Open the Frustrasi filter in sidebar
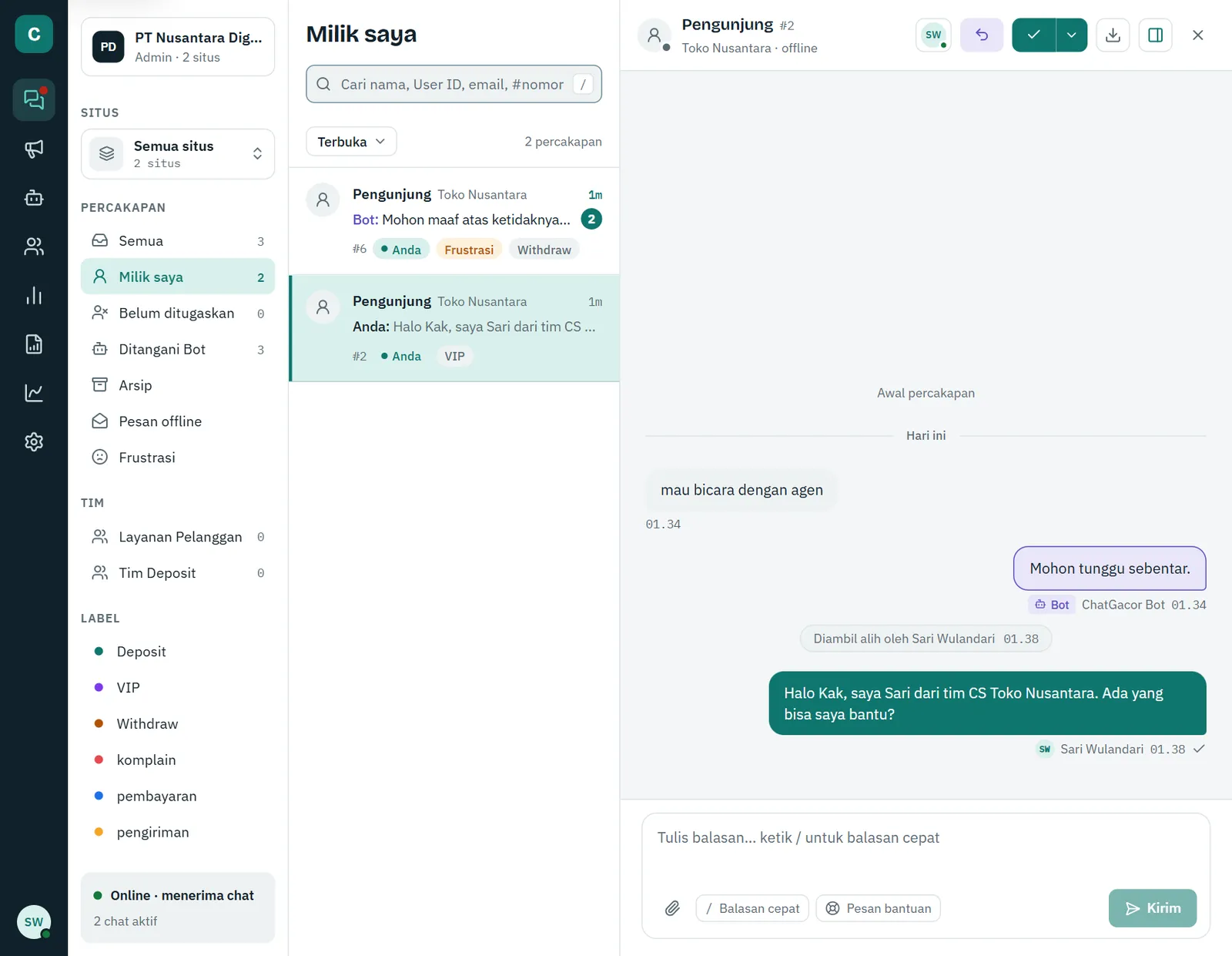This screenshot has width=1232, height=956. pos(178,458)
